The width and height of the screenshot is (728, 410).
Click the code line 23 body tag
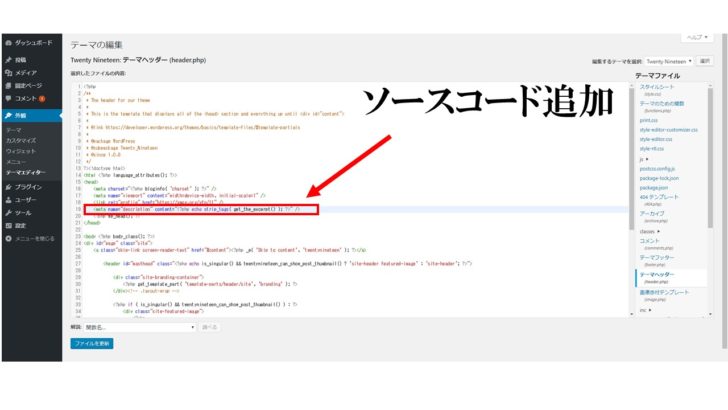pyautogui.click(x=119, y=236)
